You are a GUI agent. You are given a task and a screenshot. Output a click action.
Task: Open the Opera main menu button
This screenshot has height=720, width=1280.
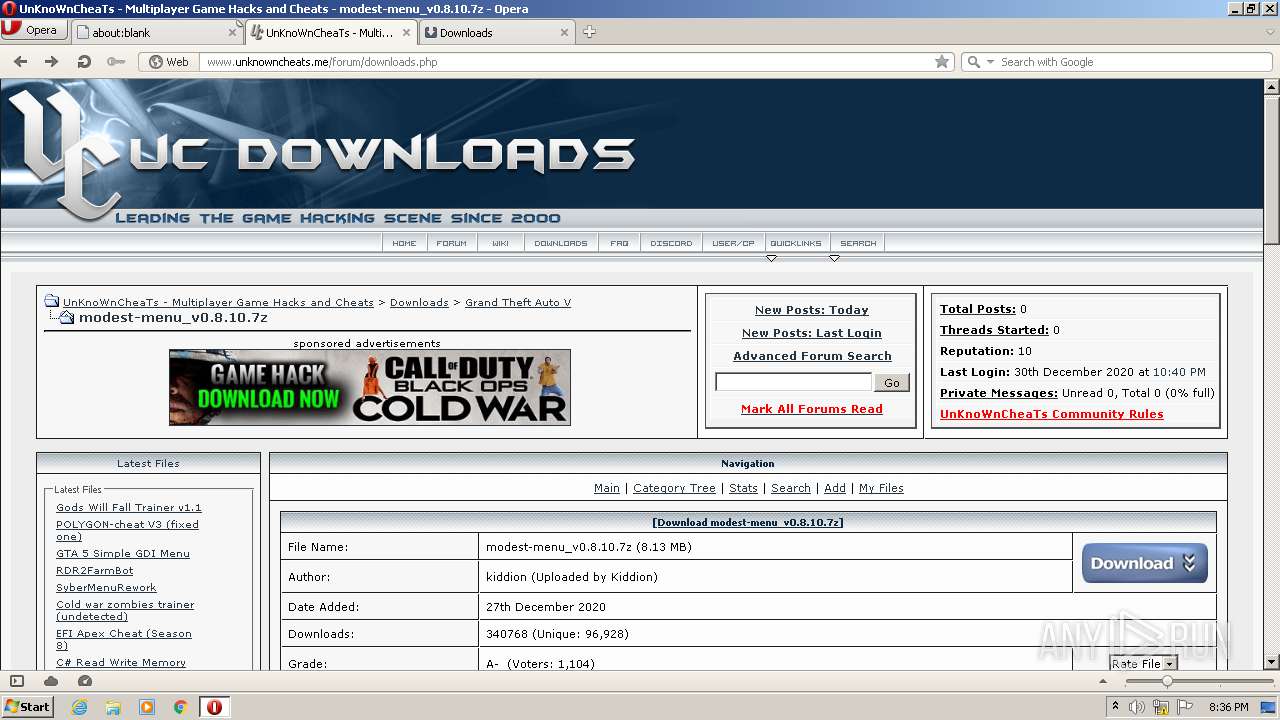[x=34, y=30]
